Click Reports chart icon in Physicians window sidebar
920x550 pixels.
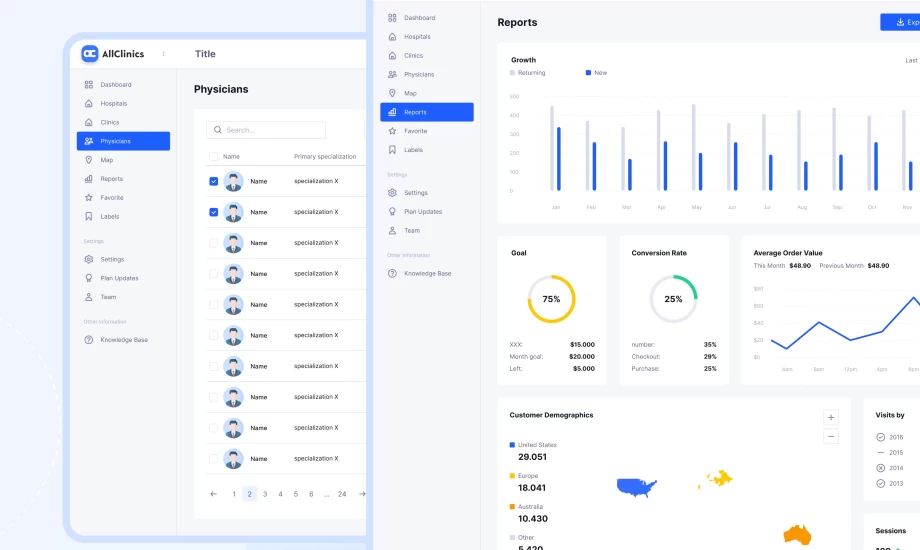point(89,178)
